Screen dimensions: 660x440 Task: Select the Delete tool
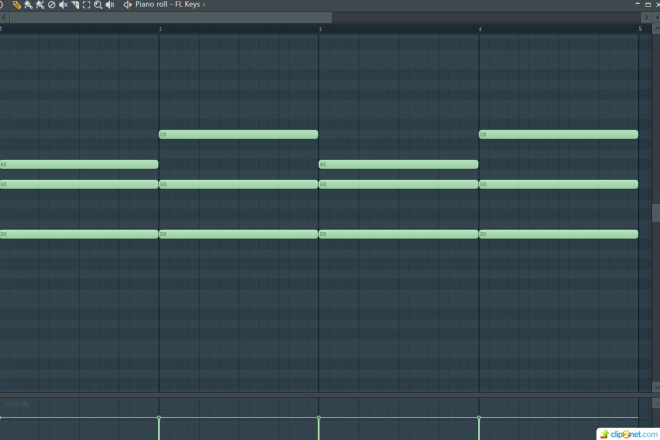51,5
